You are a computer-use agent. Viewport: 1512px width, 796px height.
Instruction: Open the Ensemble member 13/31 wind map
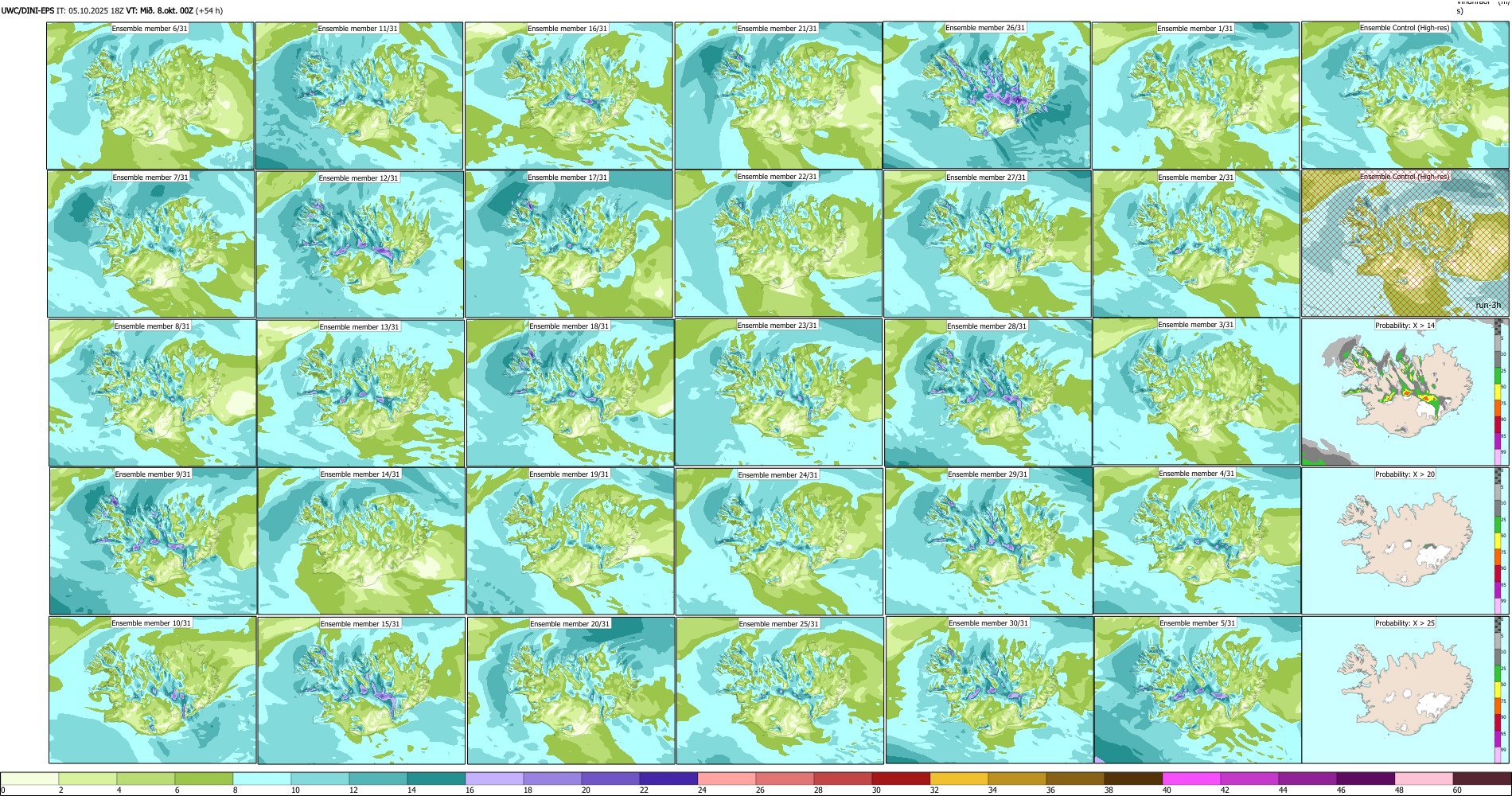point(360,393)
